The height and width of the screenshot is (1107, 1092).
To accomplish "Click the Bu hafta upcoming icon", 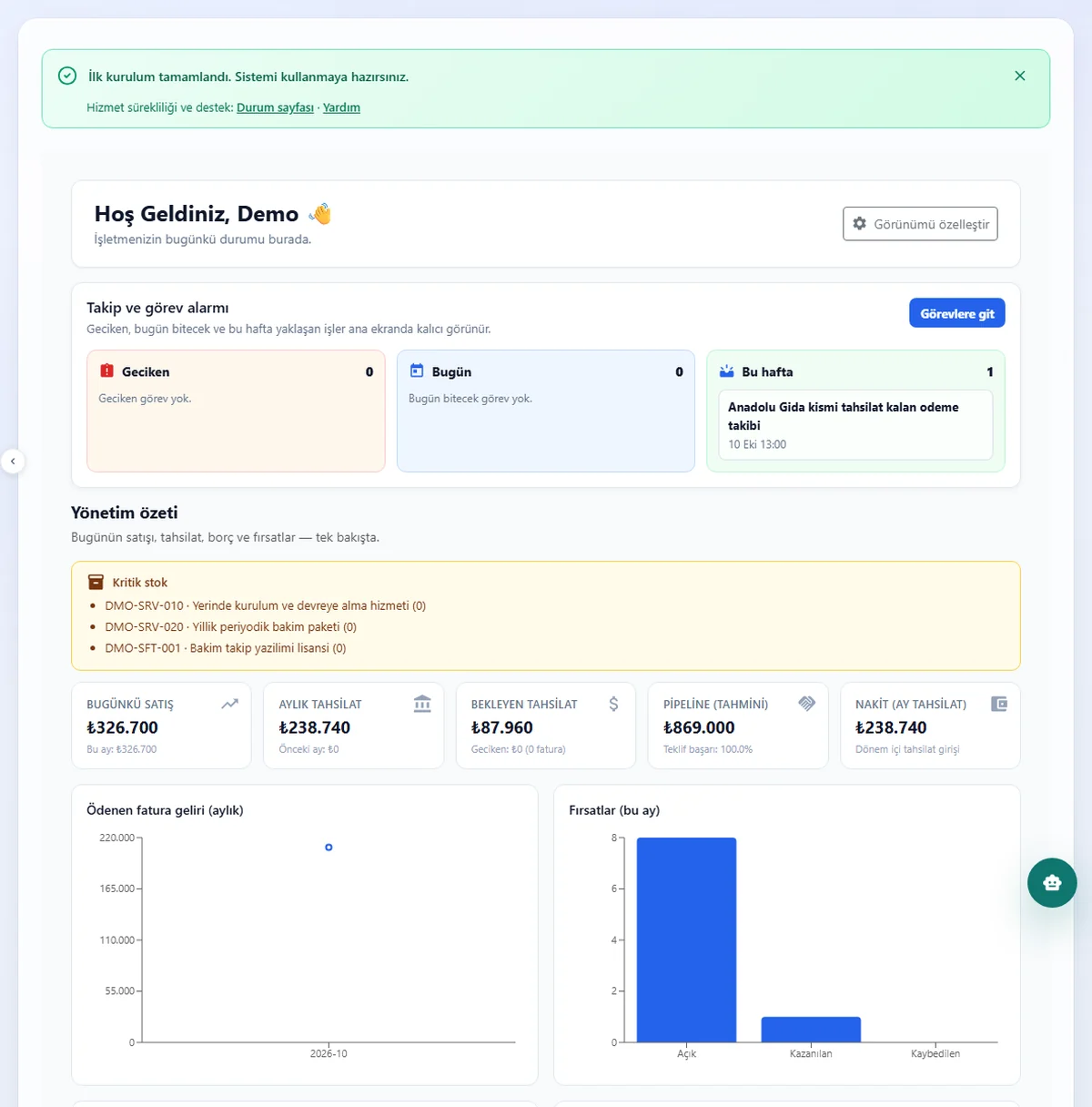I will [x=727, y=371].
